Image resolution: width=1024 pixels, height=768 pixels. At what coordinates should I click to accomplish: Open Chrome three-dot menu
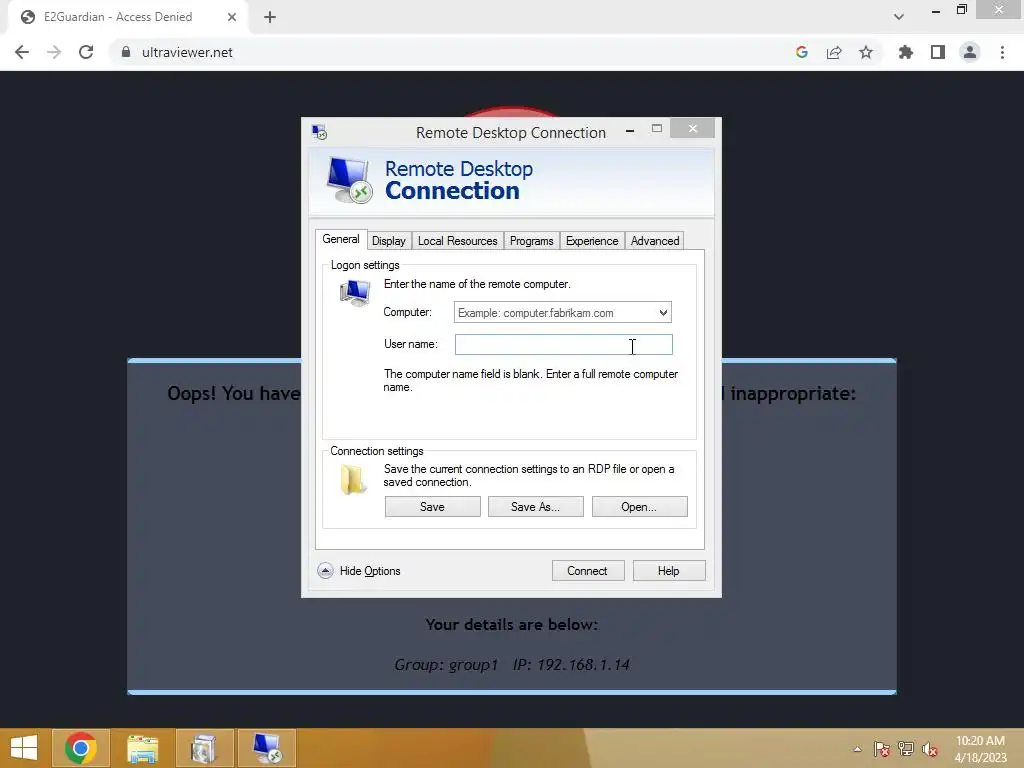point(1002,52)
